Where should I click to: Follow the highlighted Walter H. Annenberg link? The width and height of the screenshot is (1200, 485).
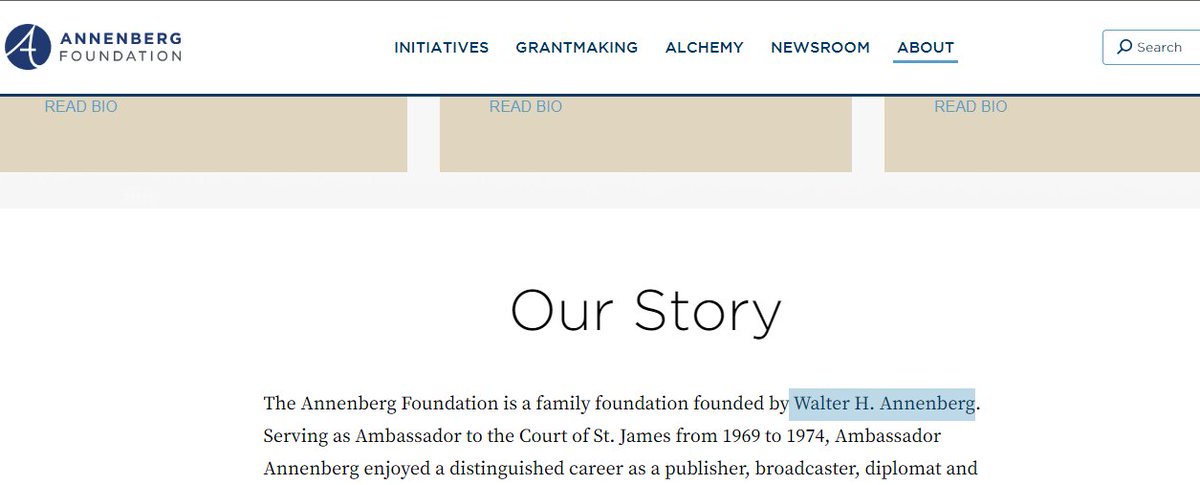[883, 404]
